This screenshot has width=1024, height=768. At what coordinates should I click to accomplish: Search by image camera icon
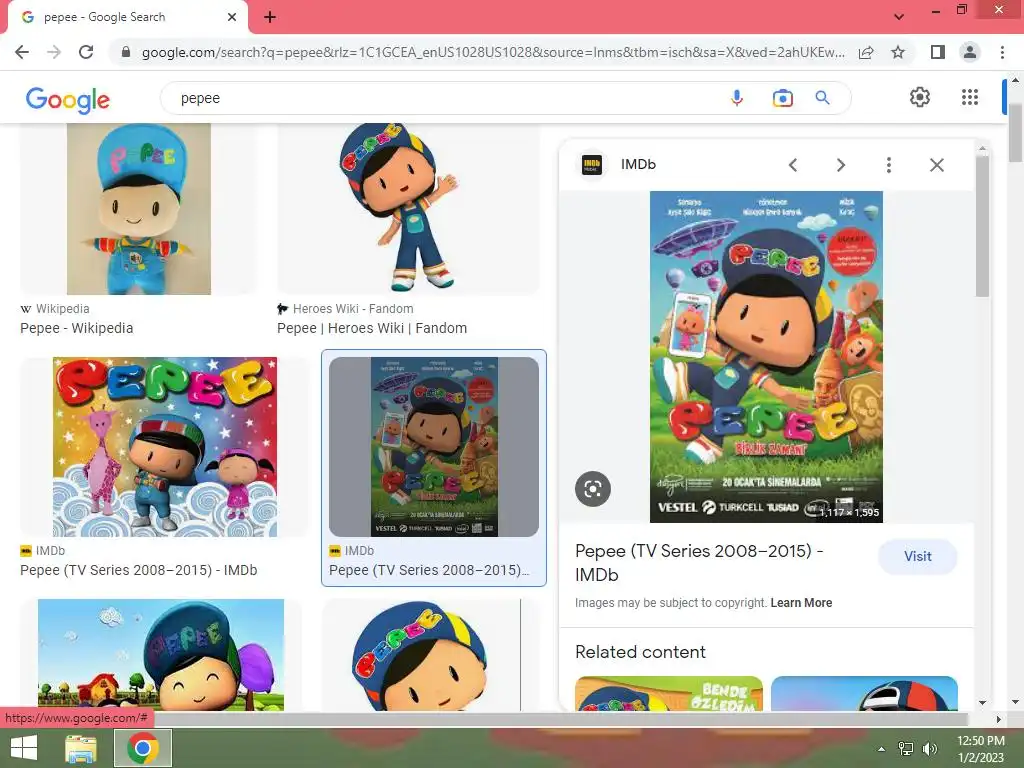point(782,98)
